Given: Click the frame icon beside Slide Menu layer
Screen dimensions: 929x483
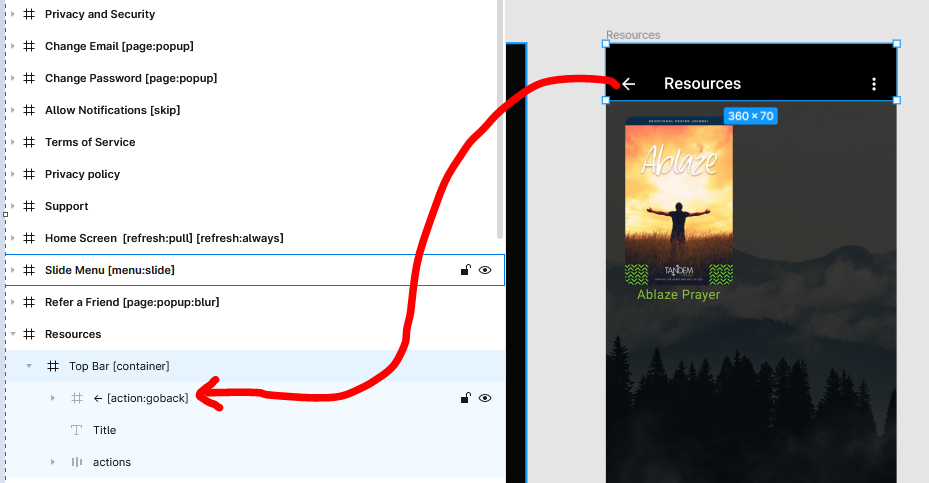Looking at the screenshot, I should point(29,270).
